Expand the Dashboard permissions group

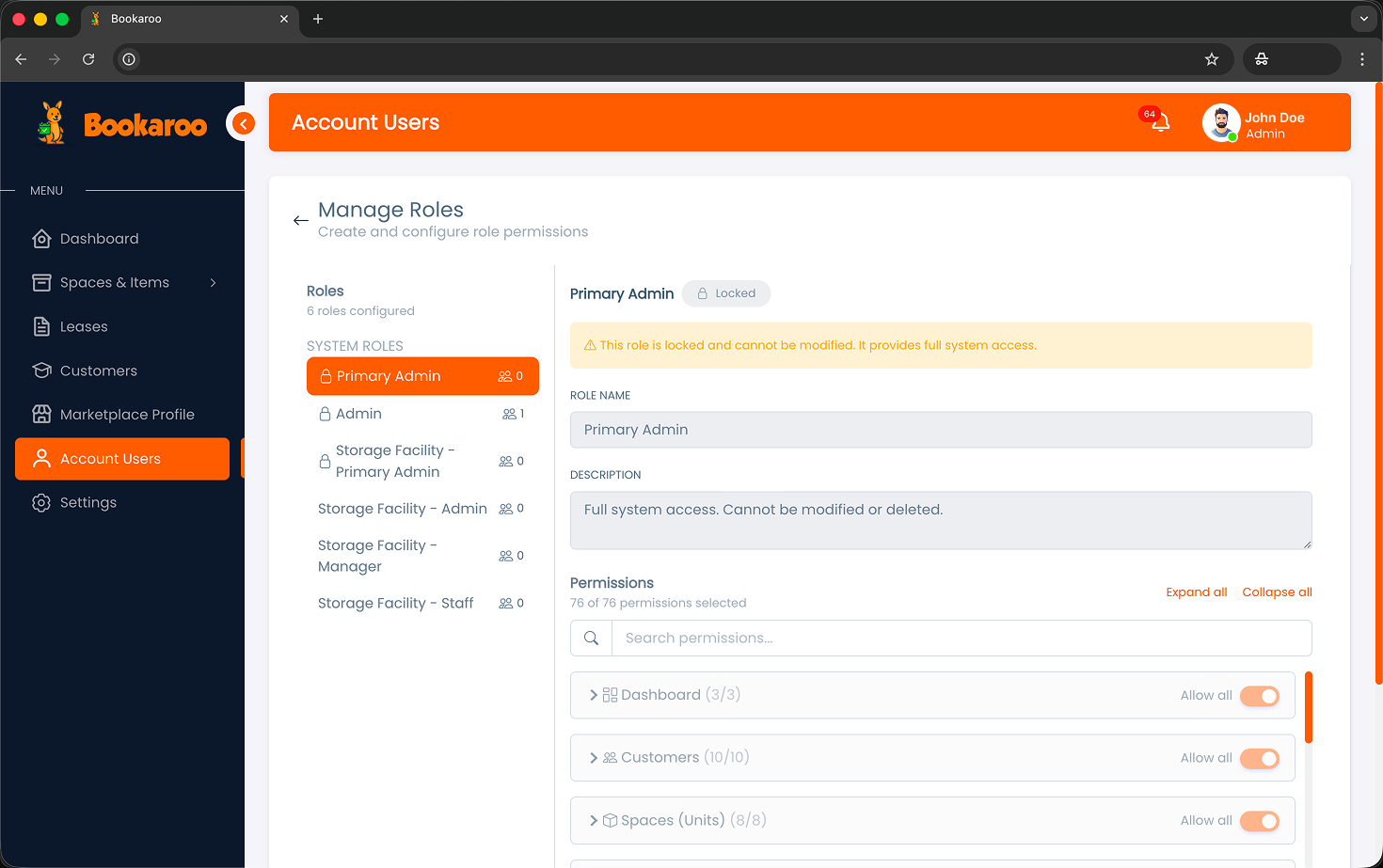pos(594,695)
